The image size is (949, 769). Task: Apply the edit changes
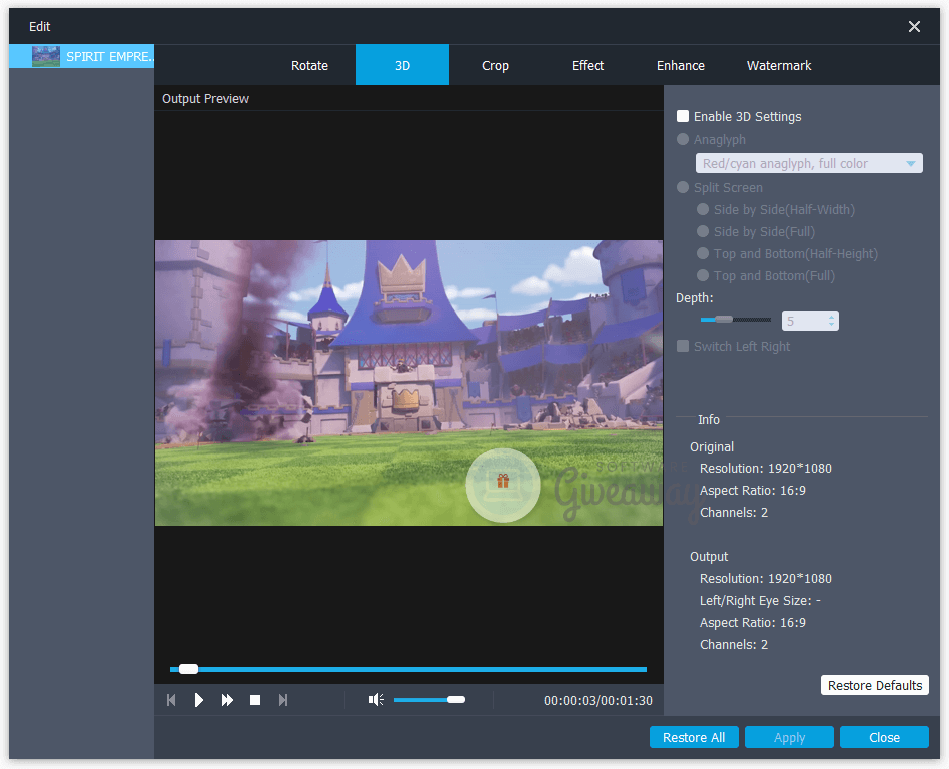(789, 738)
